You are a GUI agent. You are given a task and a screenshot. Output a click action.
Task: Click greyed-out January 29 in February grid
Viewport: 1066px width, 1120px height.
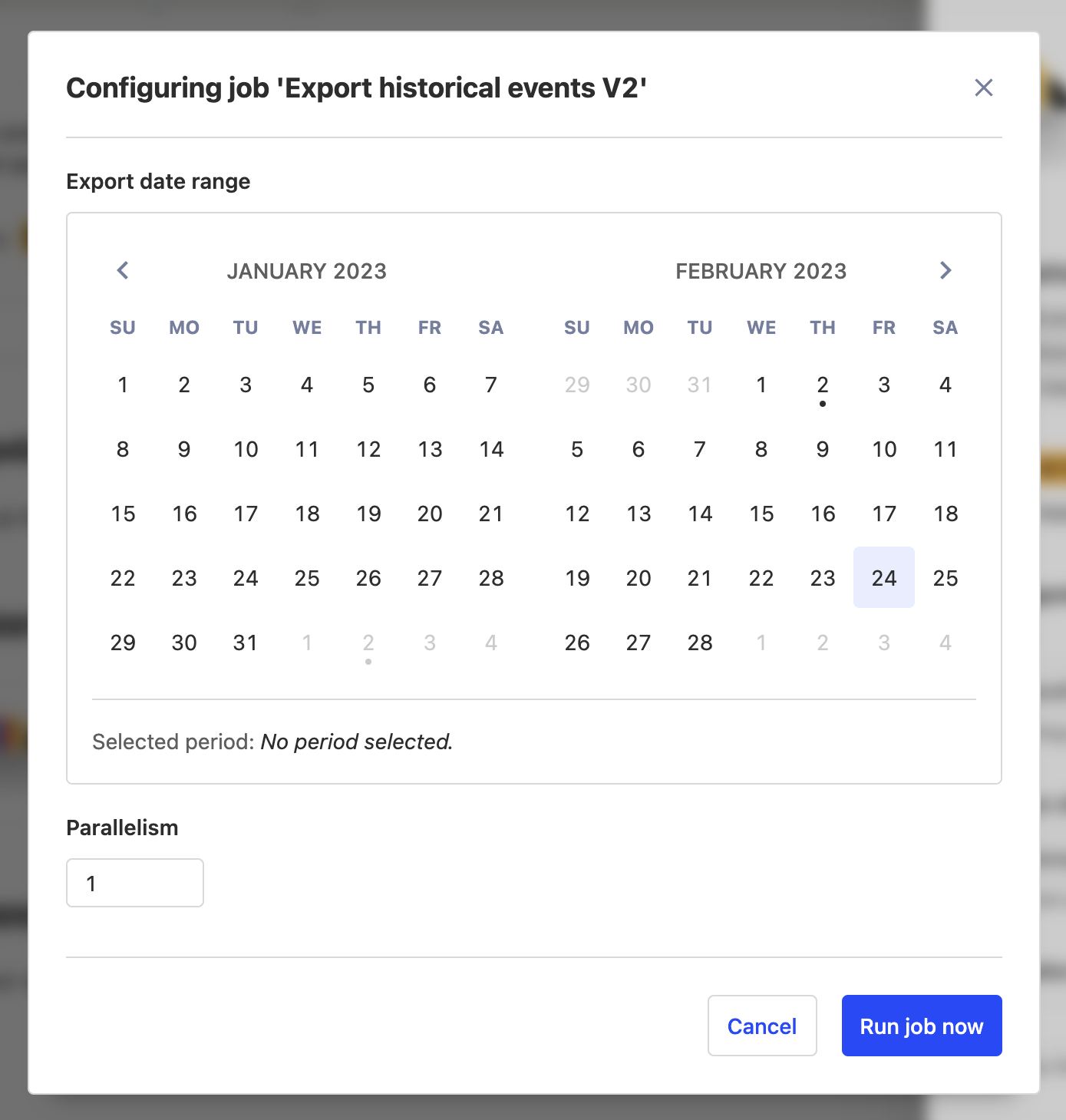point(577,385)
